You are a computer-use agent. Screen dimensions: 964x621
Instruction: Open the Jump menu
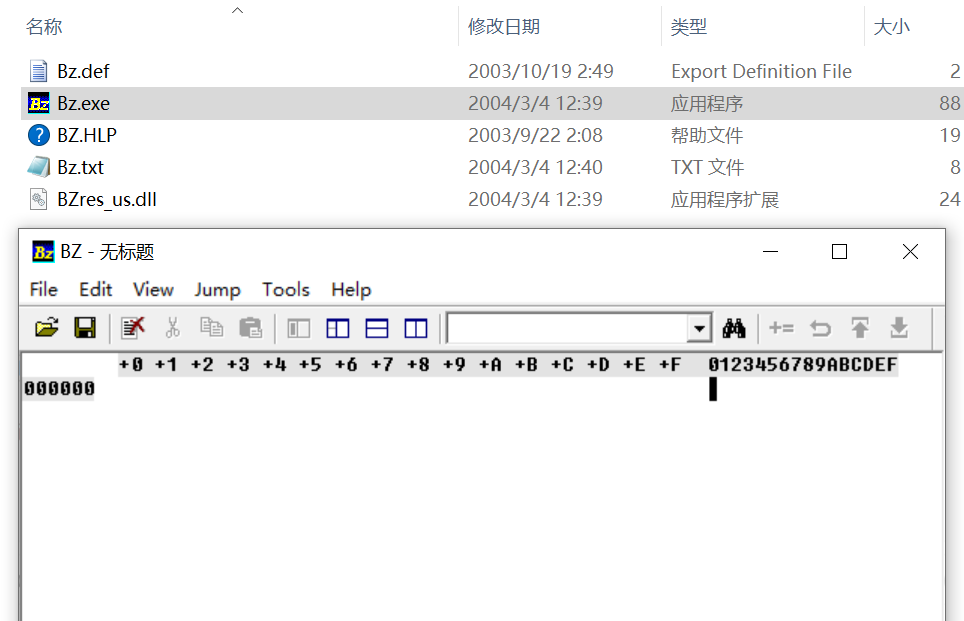click(x=217, y=289)
